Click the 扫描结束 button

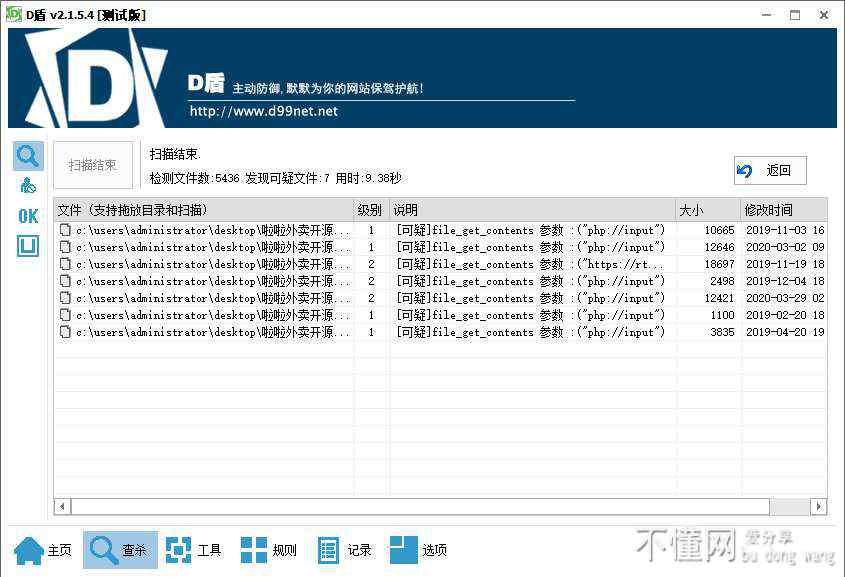pos(93,165)
